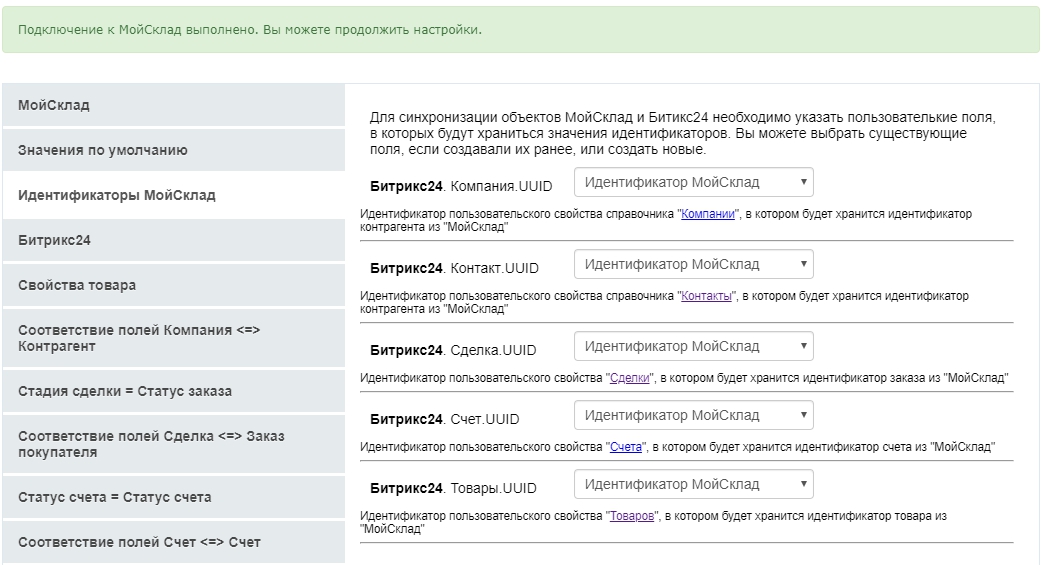Switch to Статус счета = Статус счета

[115, 497]
